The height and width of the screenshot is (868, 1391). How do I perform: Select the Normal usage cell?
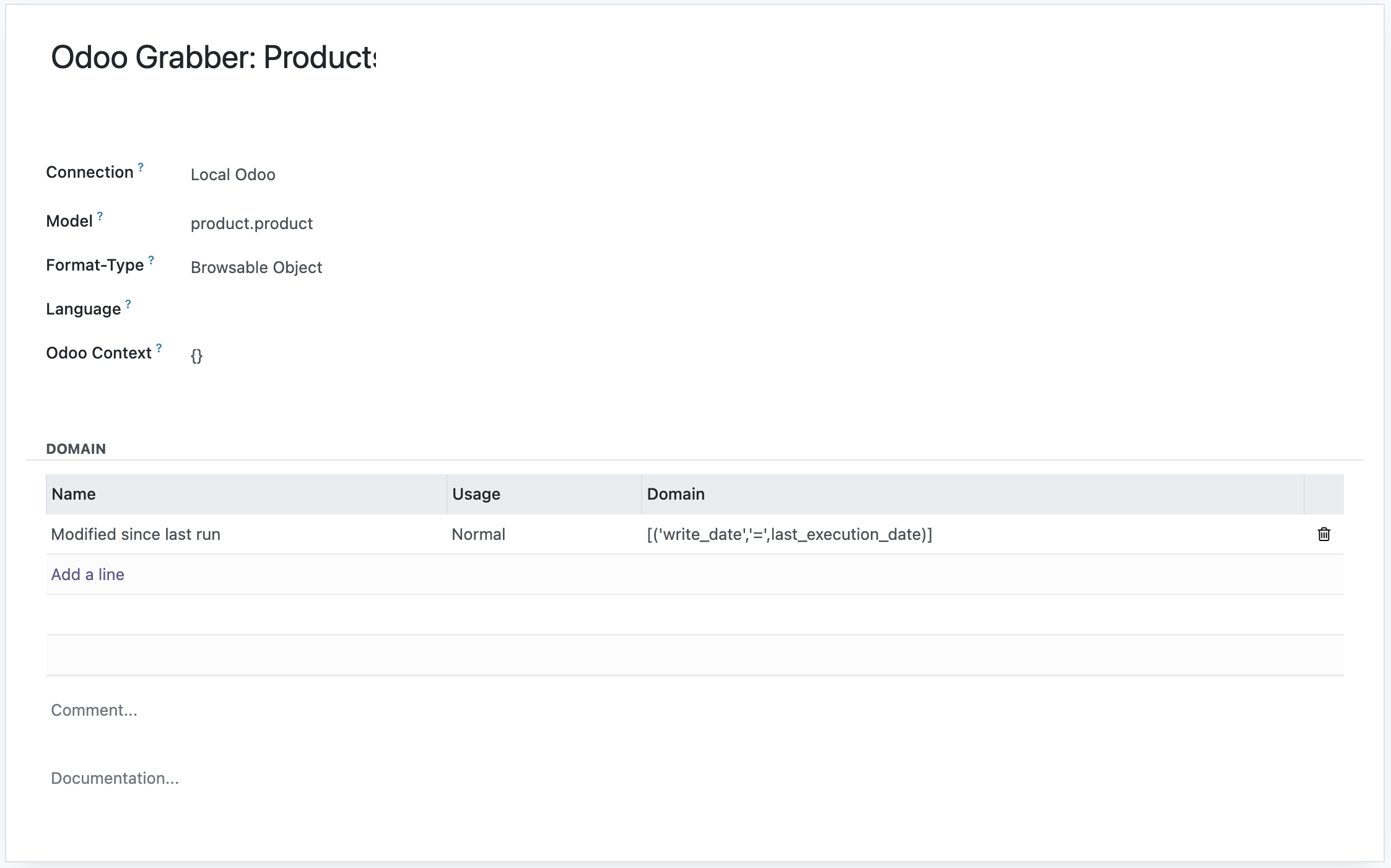click(544, 534)
